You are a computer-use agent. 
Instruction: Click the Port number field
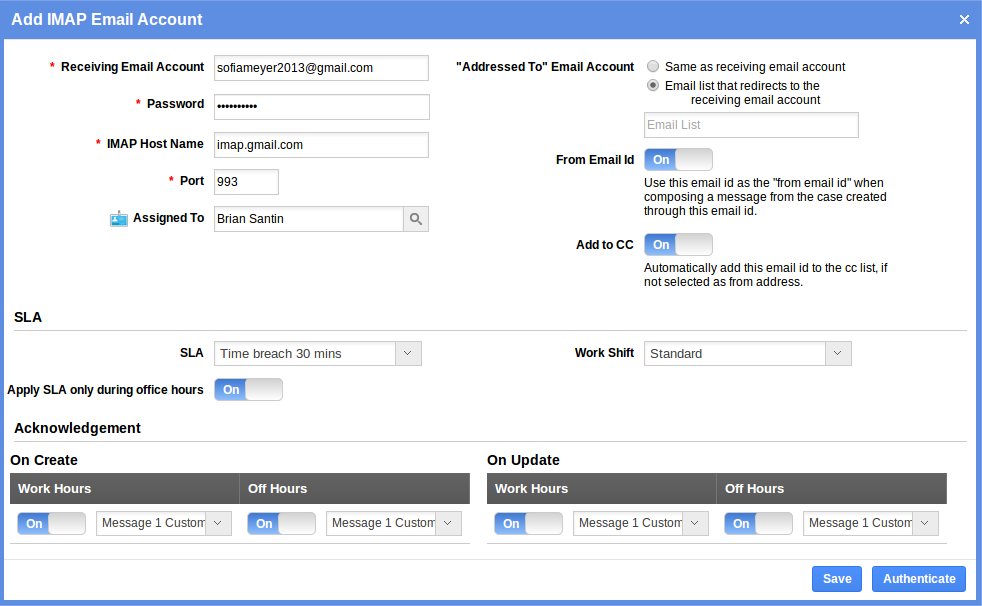click(x=246, y=181)
